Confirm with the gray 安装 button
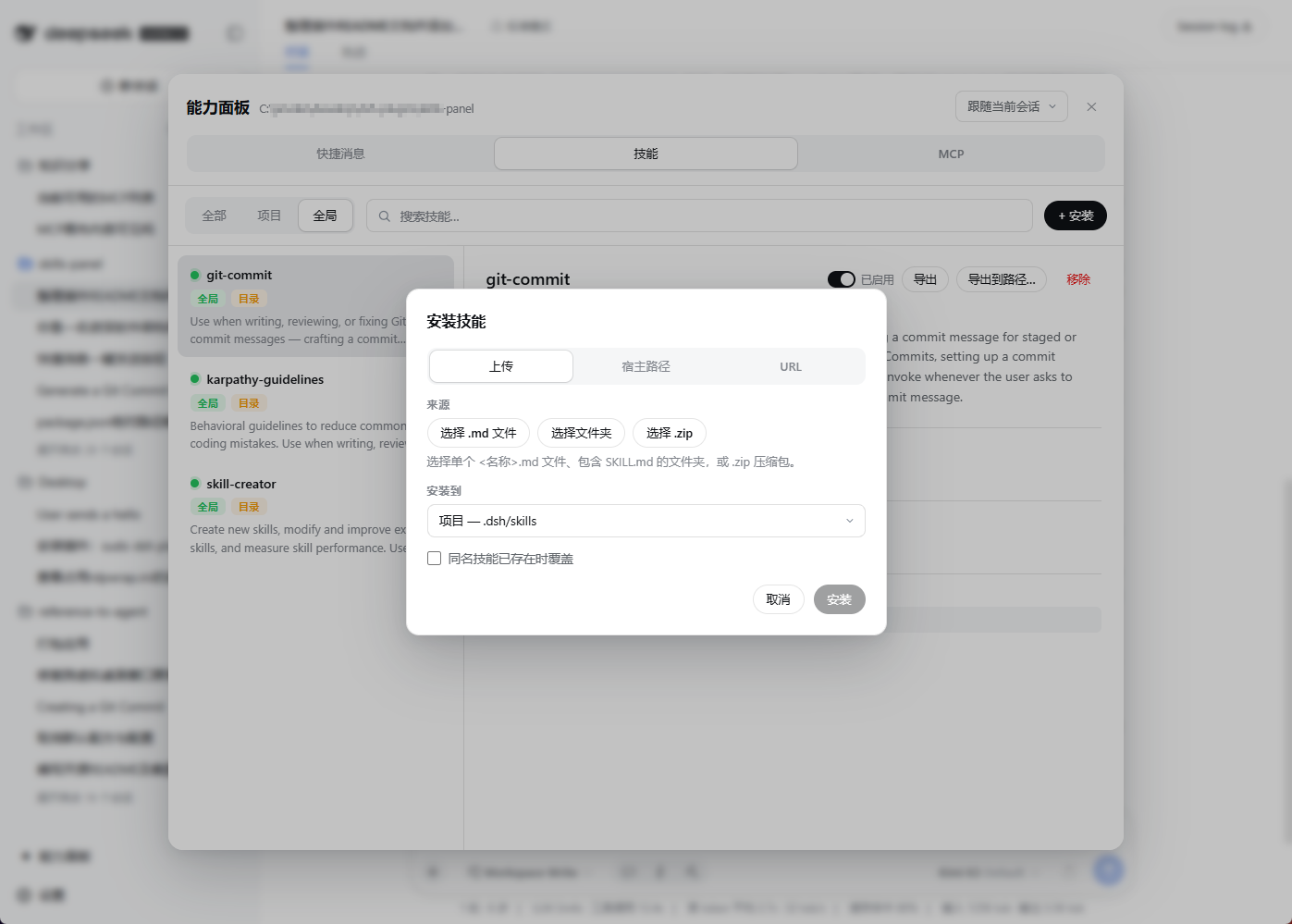Screen dimensions: 1292x924 click(840, 599)
